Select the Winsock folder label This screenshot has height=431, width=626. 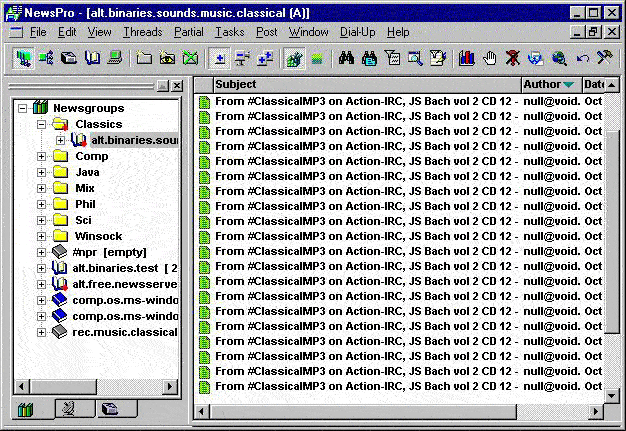(x=99, y=236)
